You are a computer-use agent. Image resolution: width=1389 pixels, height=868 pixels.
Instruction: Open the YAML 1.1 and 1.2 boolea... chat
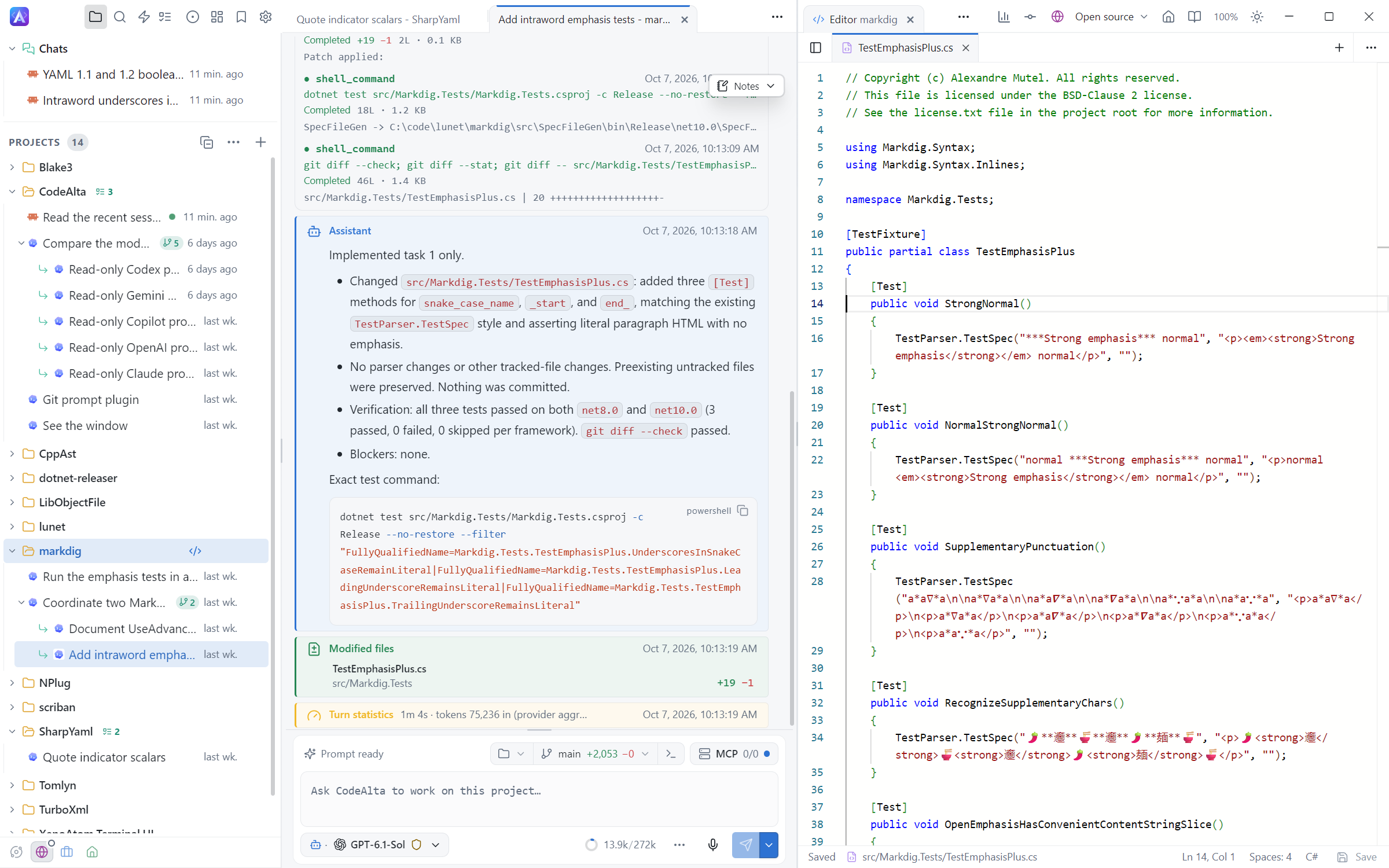pos(137,74)
